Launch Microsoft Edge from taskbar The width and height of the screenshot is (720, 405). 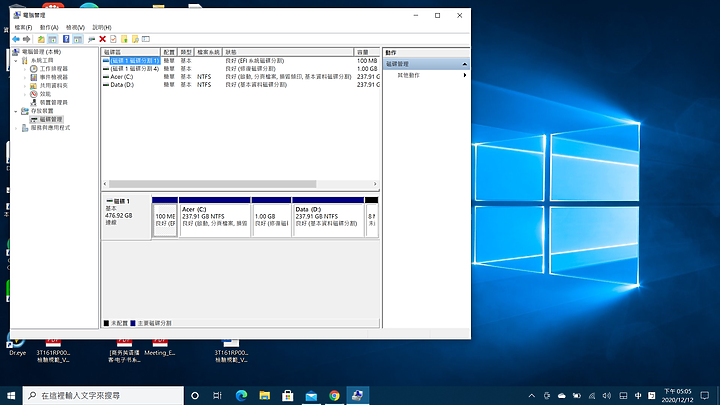coord(241,395)
